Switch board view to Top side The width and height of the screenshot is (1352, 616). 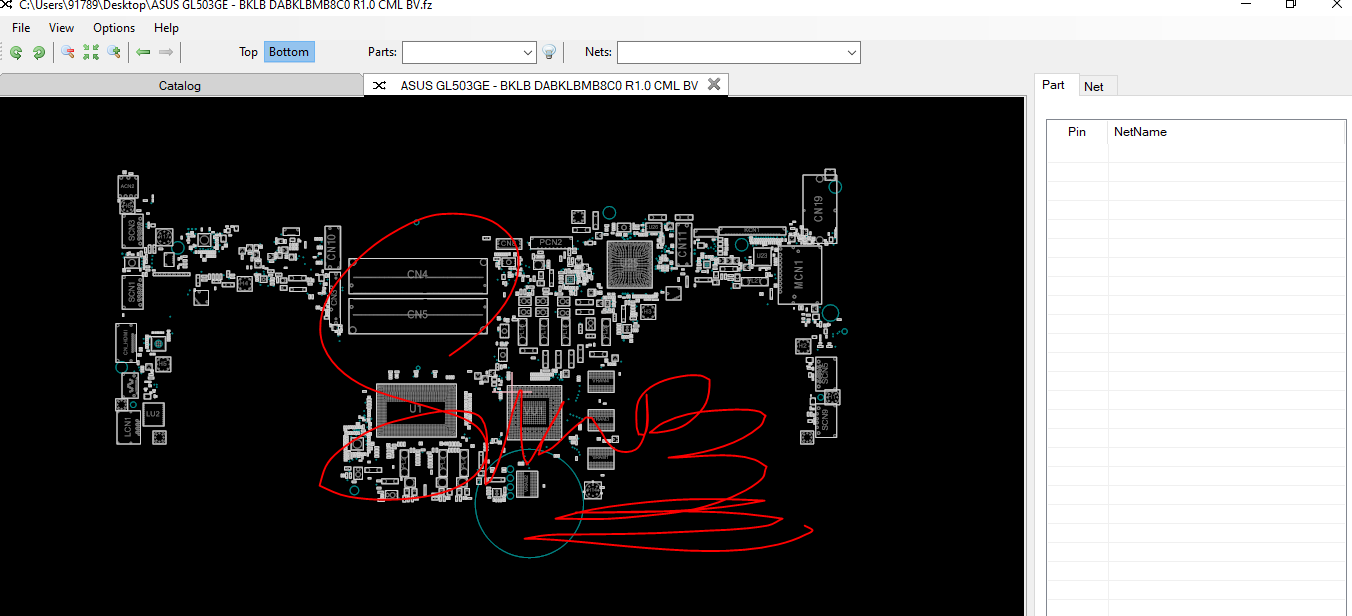[x=248, y=52]
